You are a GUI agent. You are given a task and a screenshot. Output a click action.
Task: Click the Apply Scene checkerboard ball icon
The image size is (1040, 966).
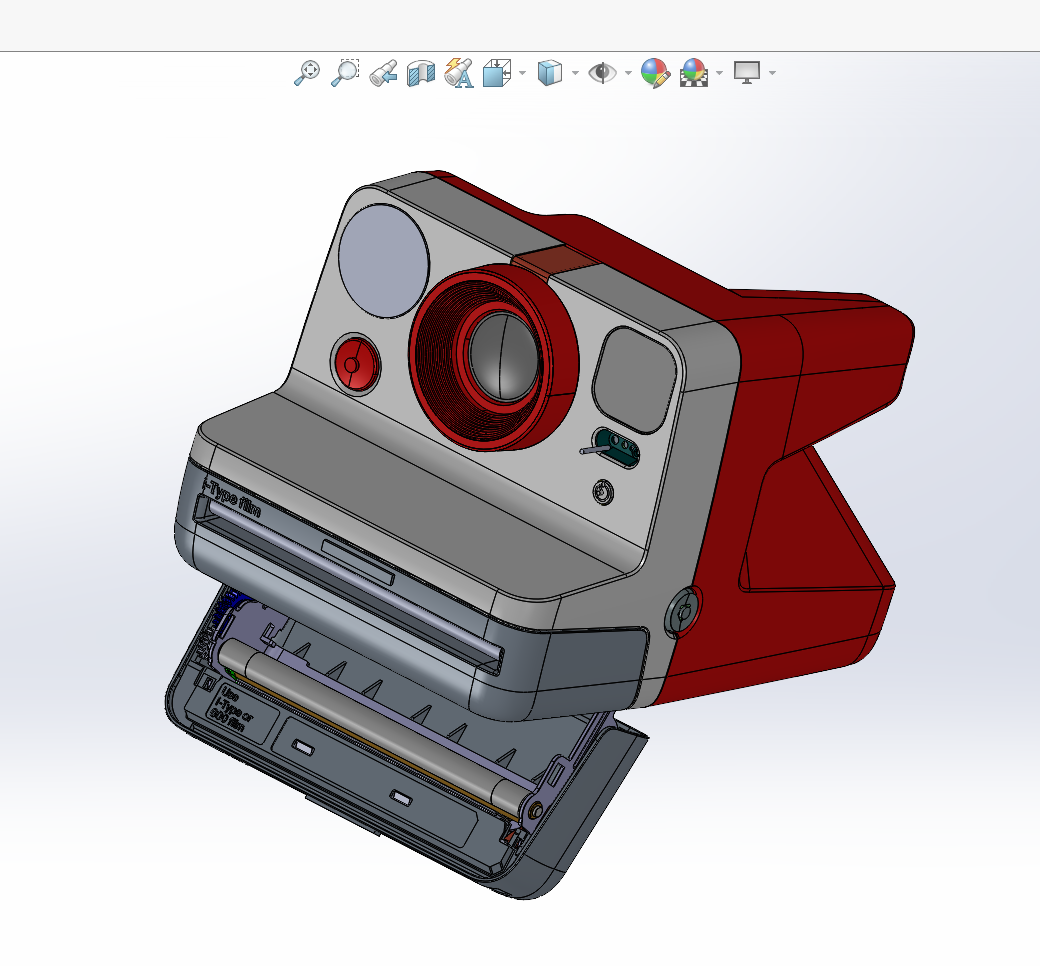click(694, 72)
